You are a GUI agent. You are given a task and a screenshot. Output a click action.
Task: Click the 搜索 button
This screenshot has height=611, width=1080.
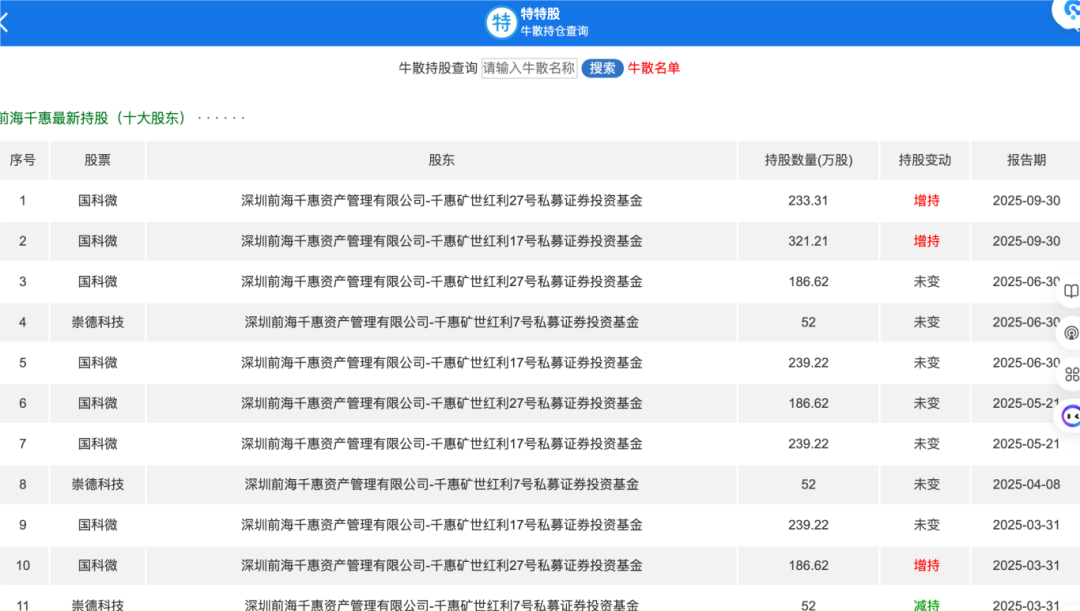pos(602,68)
